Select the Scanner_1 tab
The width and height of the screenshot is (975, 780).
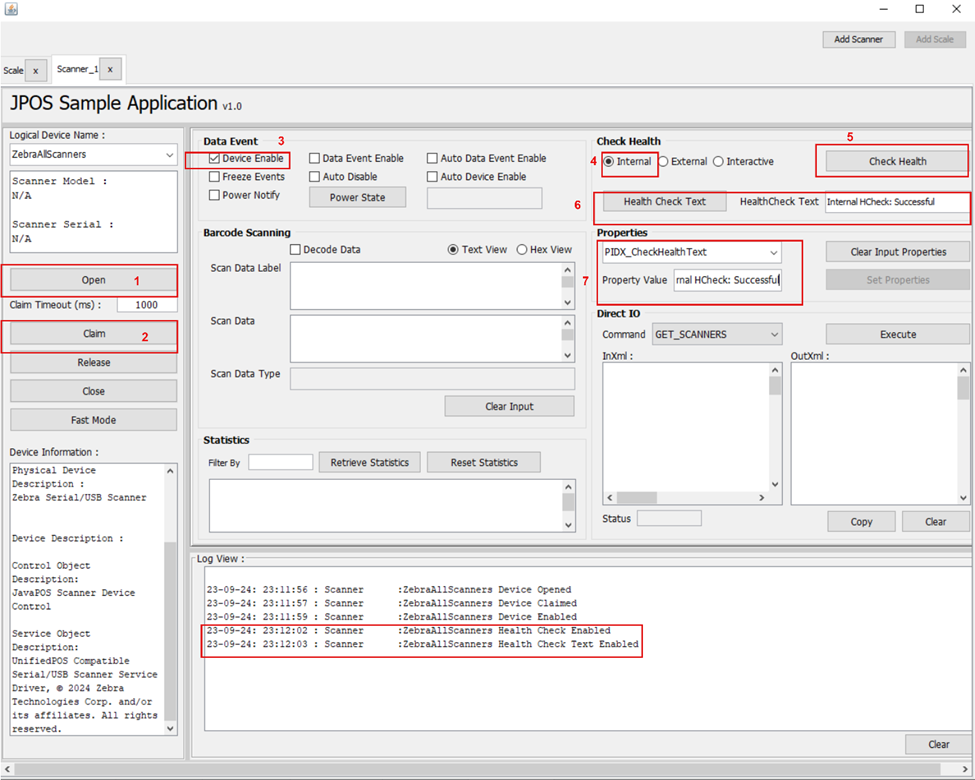(x=77, y=70)
